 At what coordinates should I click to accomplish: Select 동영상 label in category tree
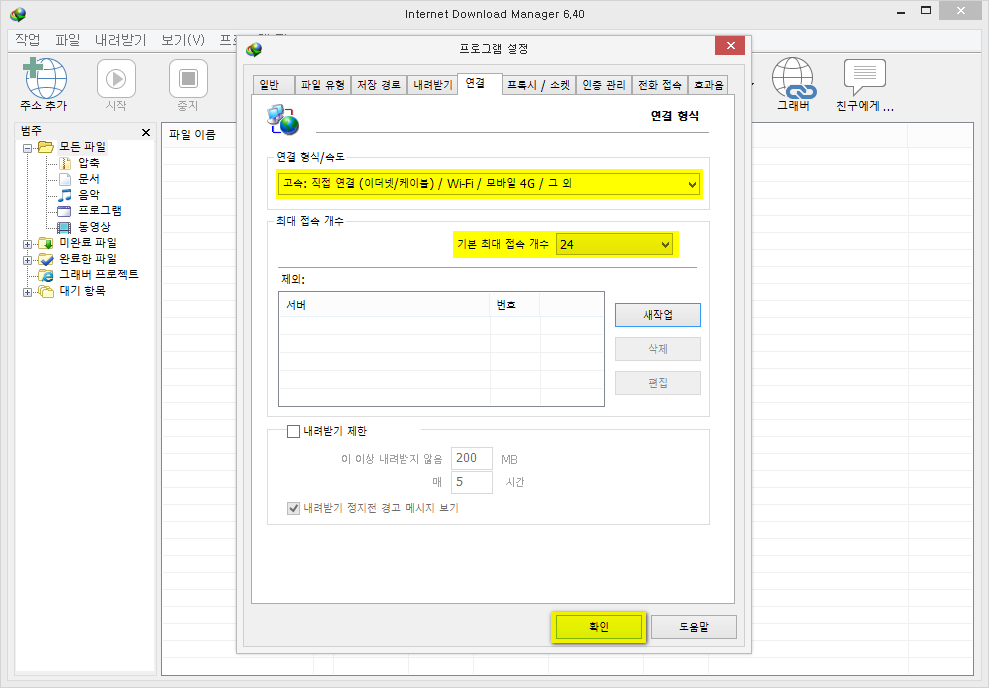[x=95, y=227]
